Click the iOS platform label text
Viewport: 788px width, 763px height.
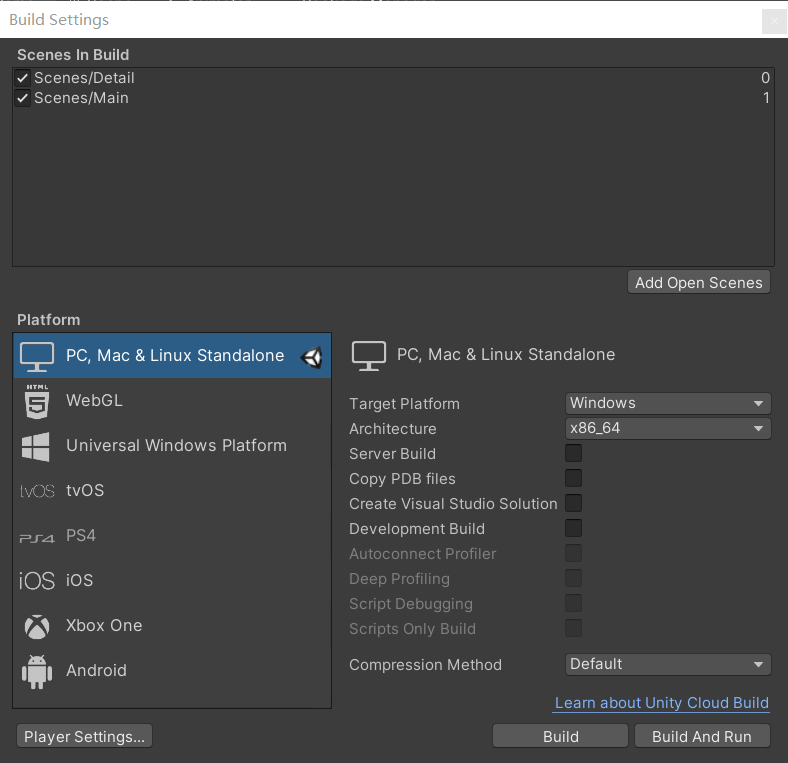[79, 581]
